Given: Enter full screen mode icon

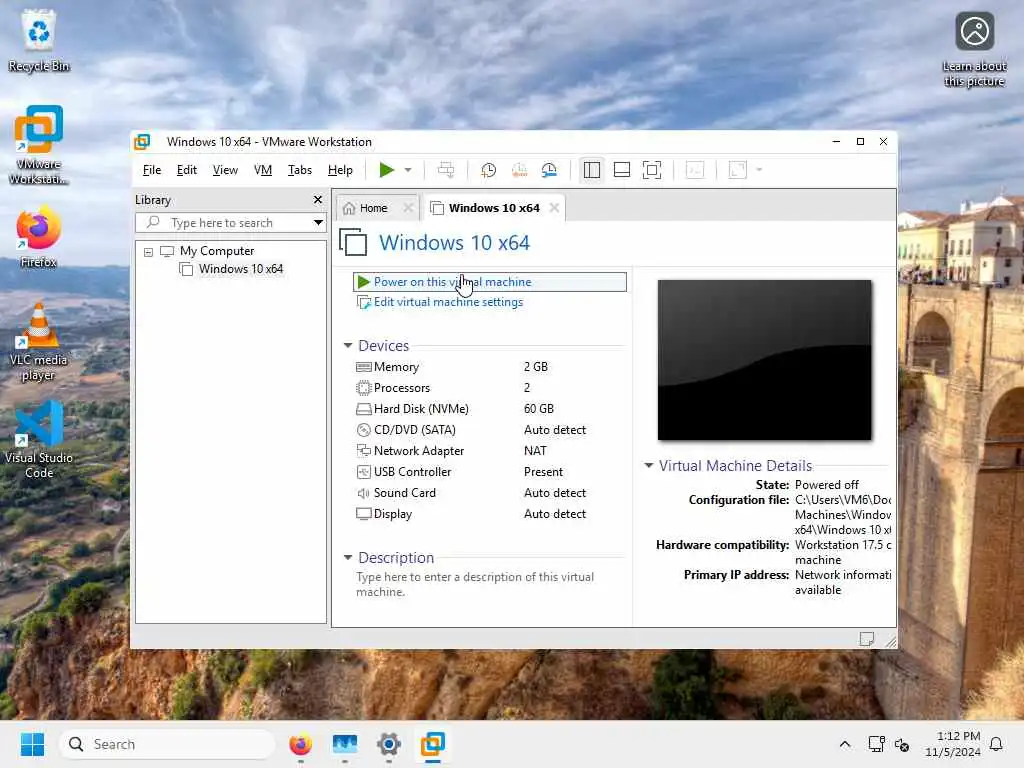Looking at the screenshot, I should tap(652, 170).
